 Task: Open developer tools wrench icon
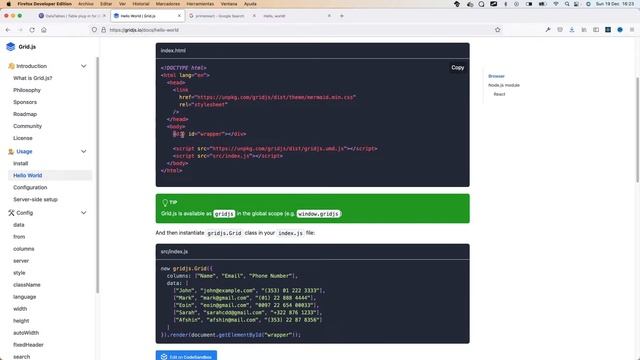(548, 30)
